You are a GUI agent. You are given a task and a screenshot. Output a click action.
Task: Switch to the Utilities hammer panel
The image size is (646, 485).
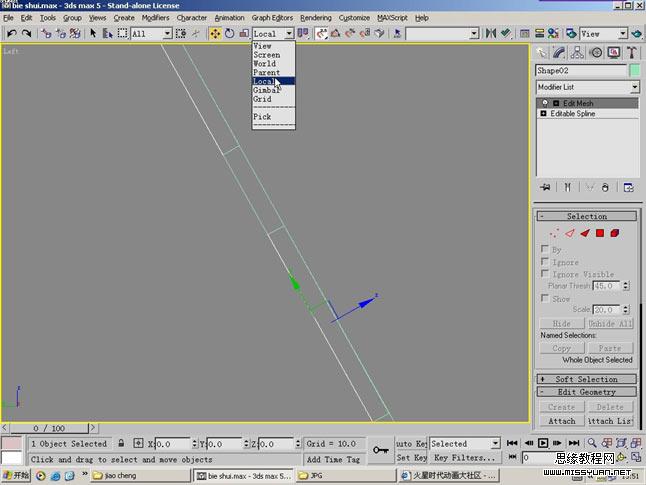point(632,53)
